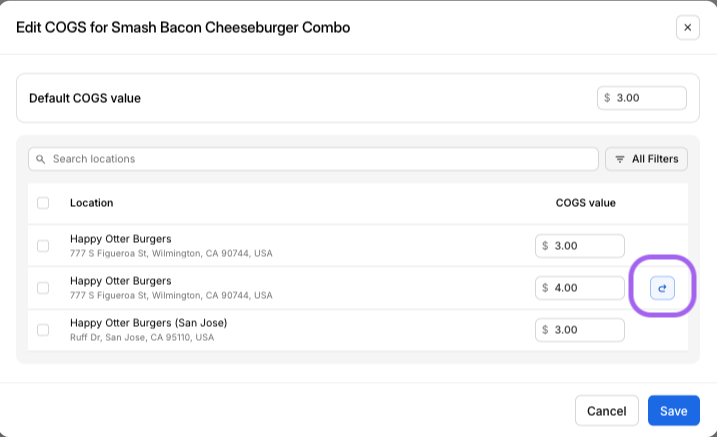Tick the Happy Otter Burgers (San Jose) checkbox

coord(43,330)
